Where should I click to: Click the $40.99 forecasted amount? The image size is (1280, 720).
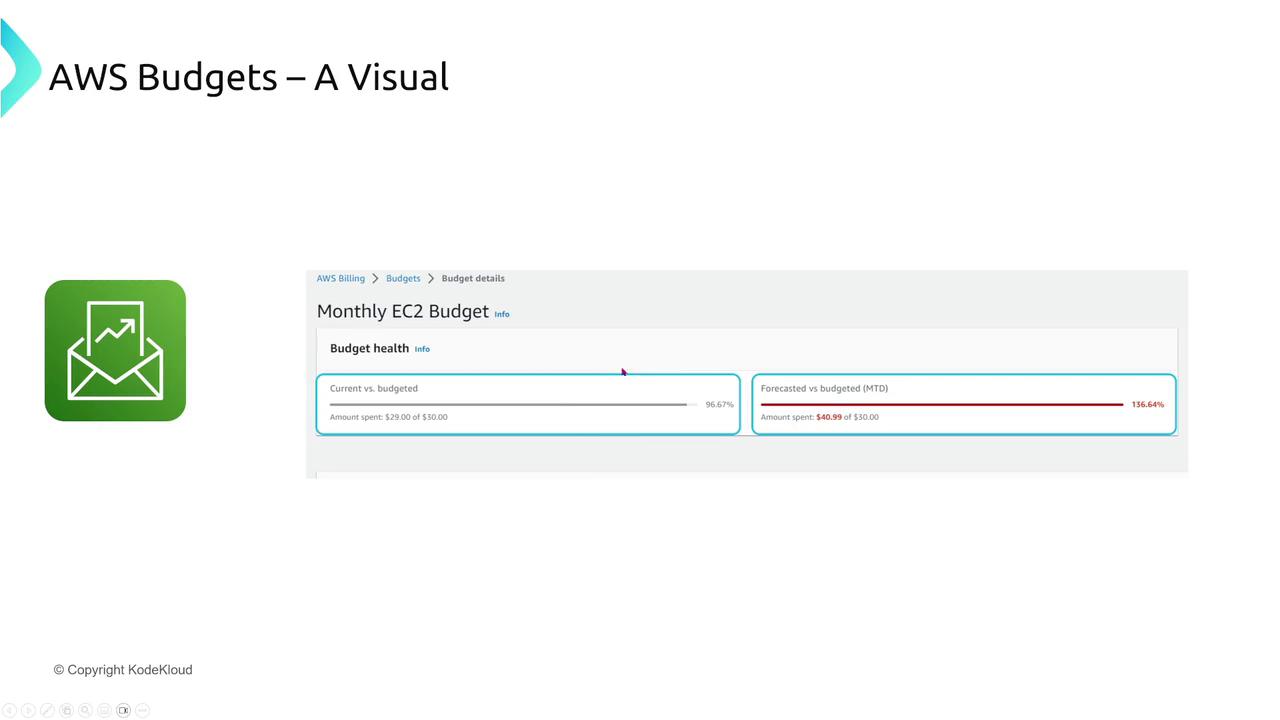point(829,417)
